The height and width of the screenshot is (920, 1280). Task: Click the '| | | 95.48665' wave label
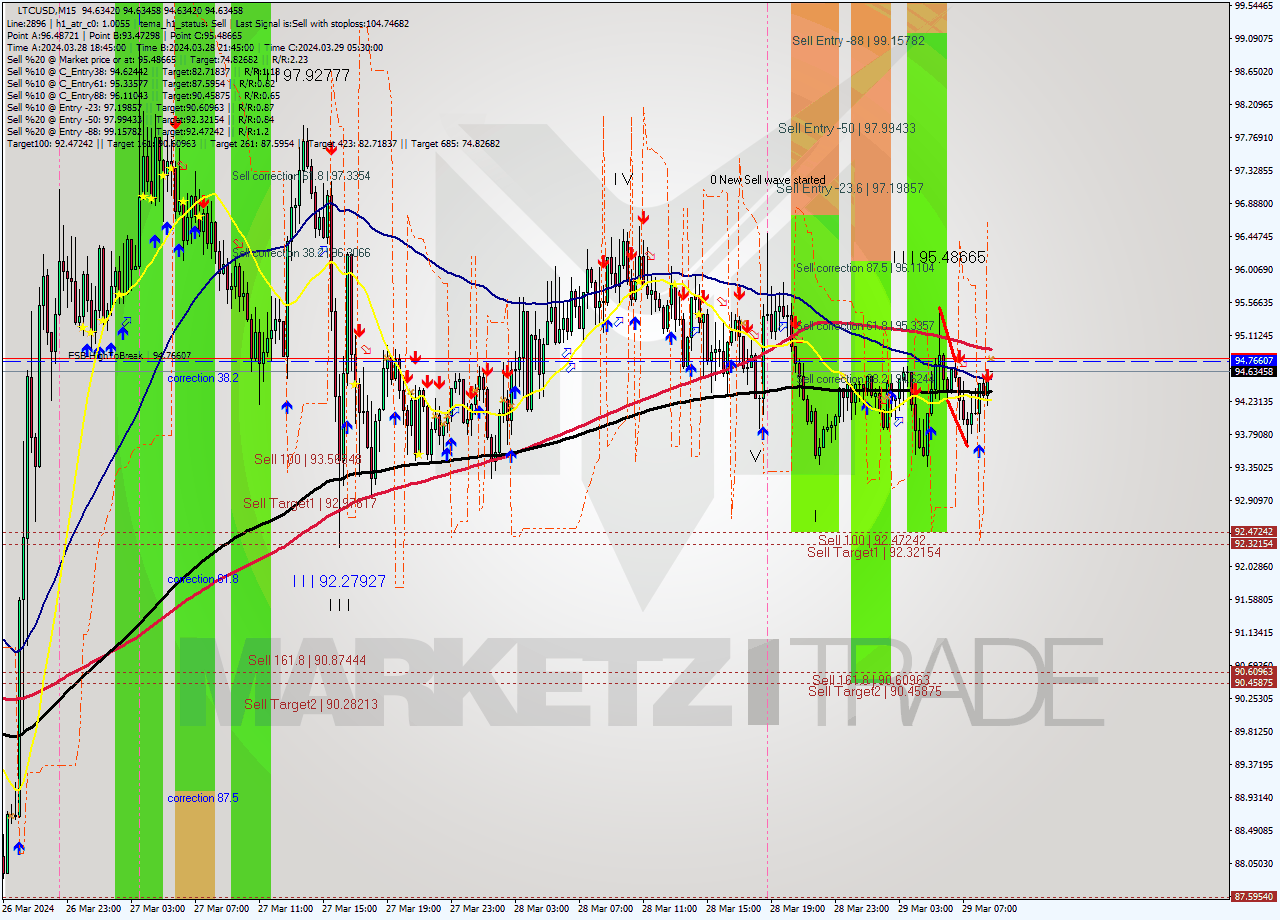(x=939, y=257)
